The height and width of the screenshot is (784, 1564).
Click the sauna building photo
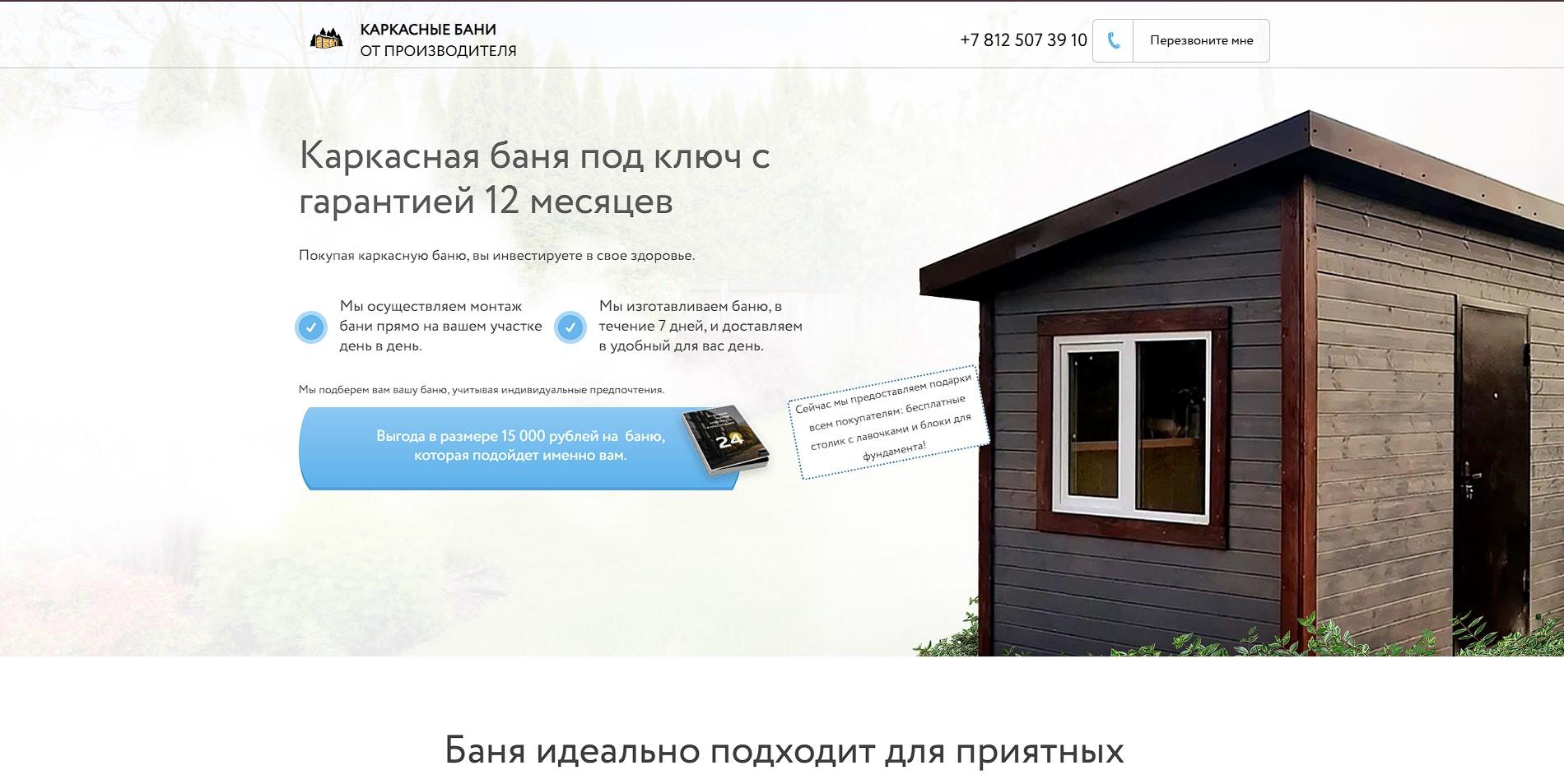(x=1235, y=370)
